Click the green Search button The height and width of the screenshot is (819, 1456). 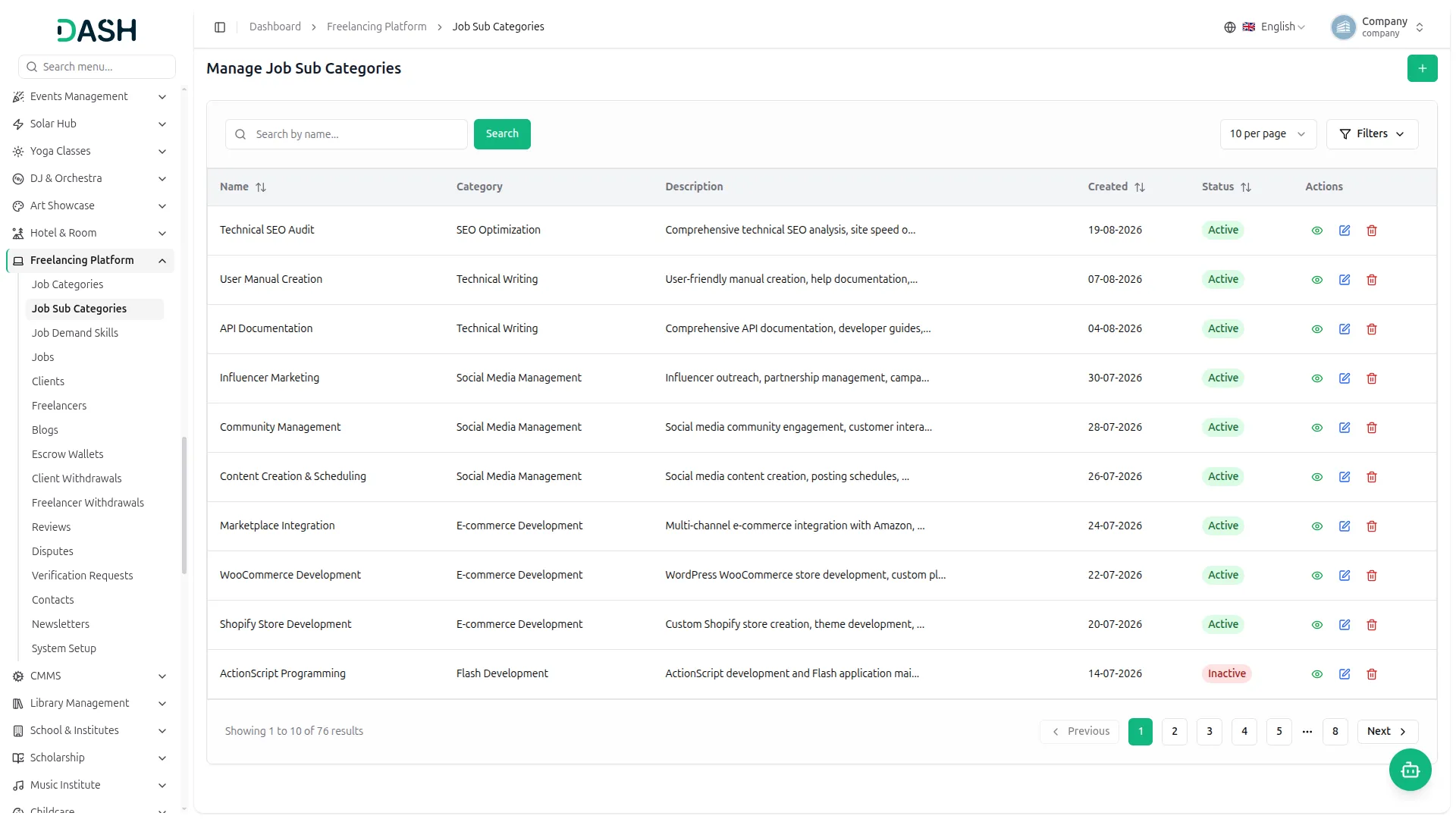coord(502,134)
